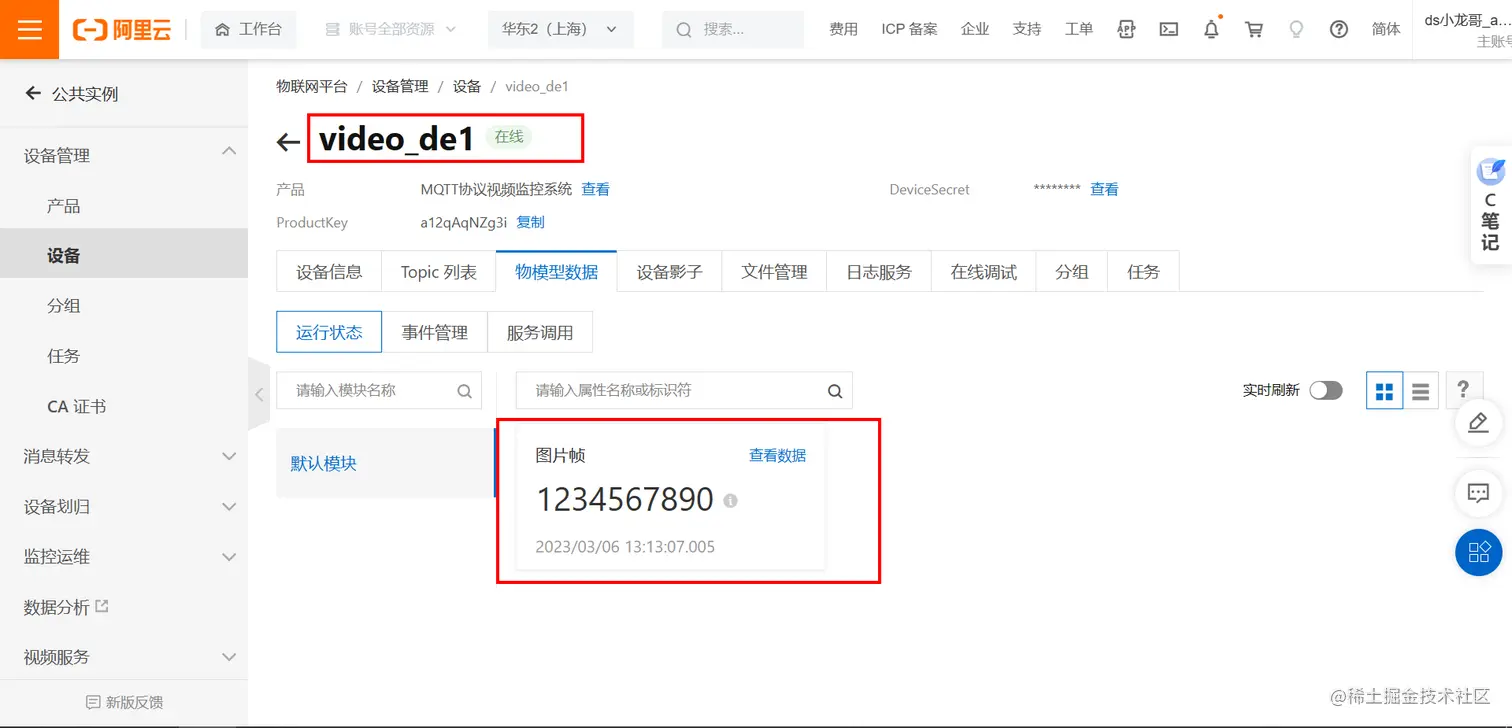Select the 物模型数据 tab
1512x728 pixels.
[557, 272]
